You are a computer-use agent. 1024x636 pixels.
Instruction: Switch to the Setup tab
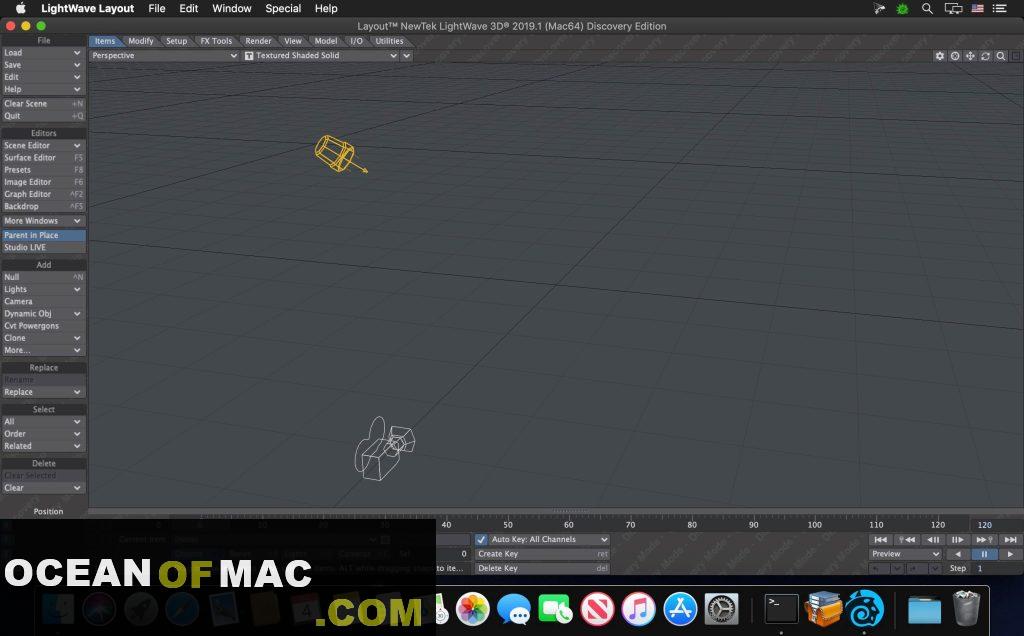tap(176, 40)
